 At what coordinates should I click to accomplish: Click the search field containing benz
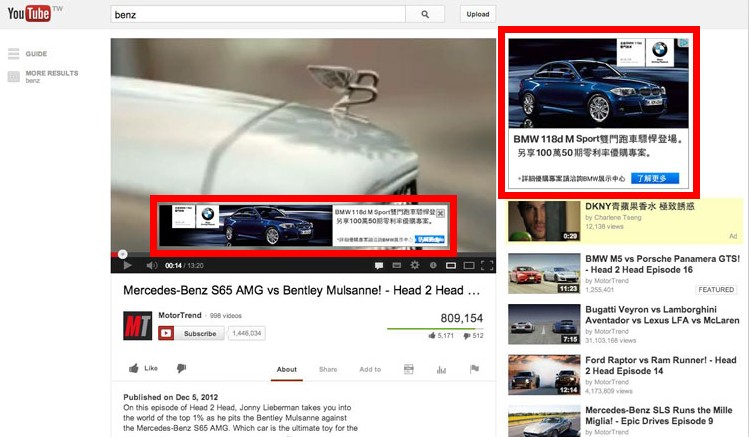coord(258,14)
